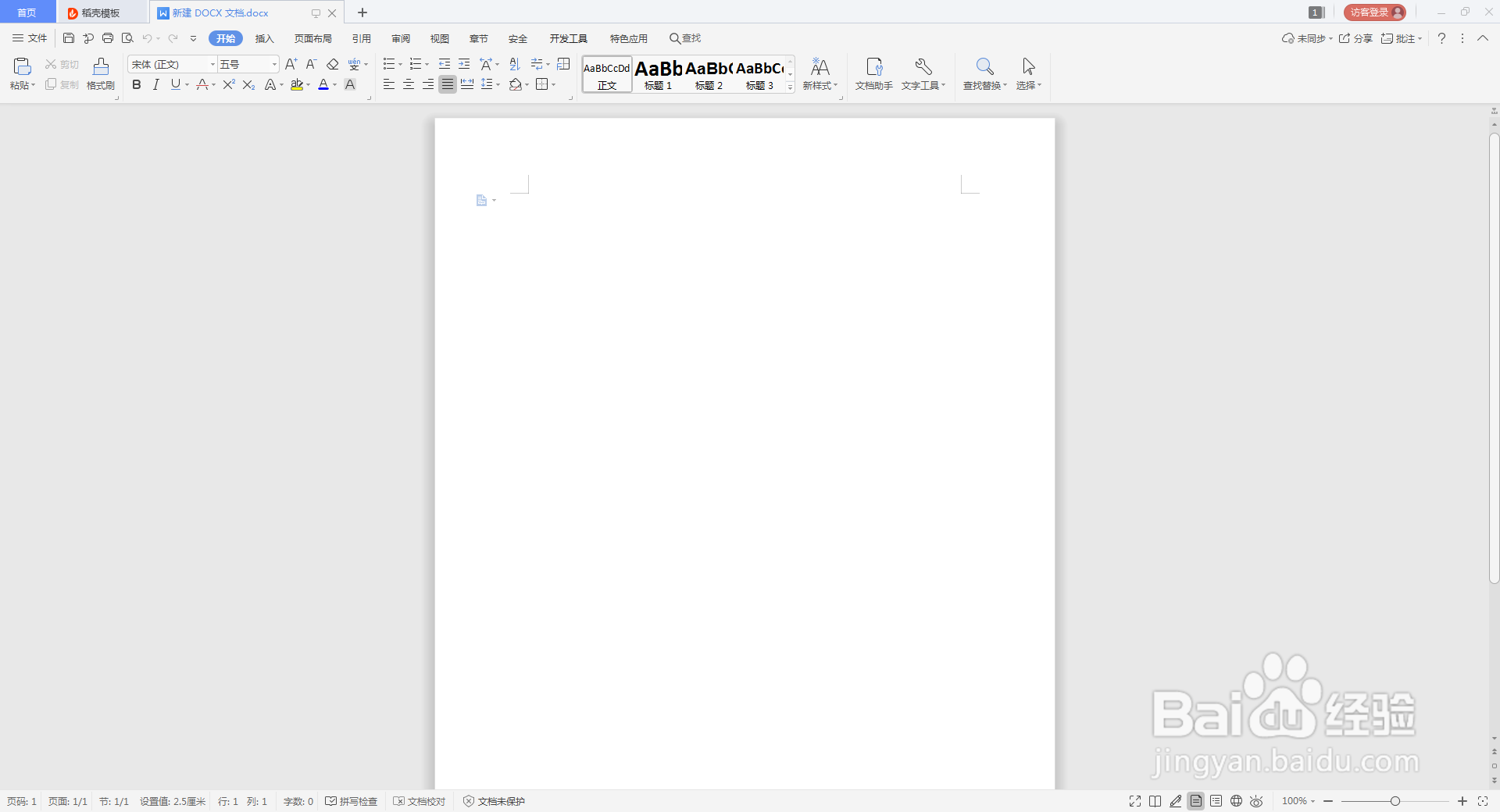Expand the line spacing dropdown
The width and height of the screenshot is (1500, 812).
click(498, 85)
